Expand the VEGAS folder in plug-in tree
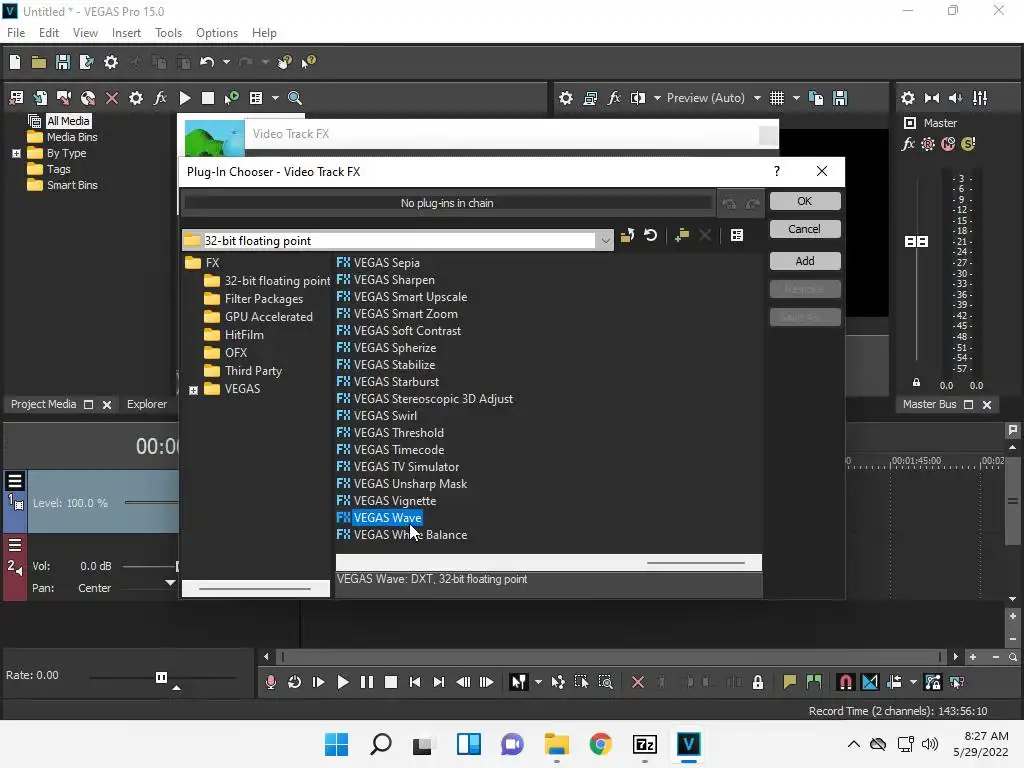 193,390
